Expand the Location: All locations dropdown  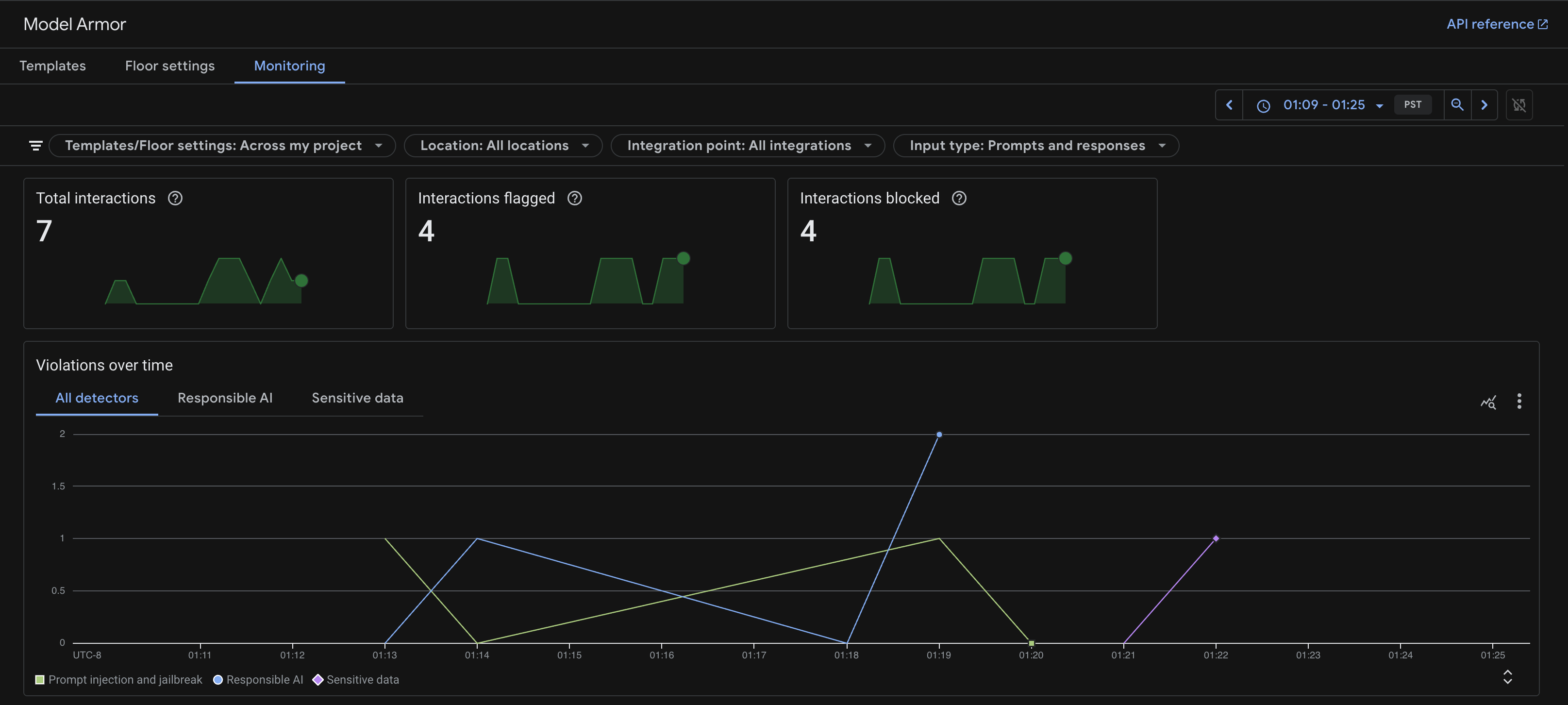(x=503, y=146)
